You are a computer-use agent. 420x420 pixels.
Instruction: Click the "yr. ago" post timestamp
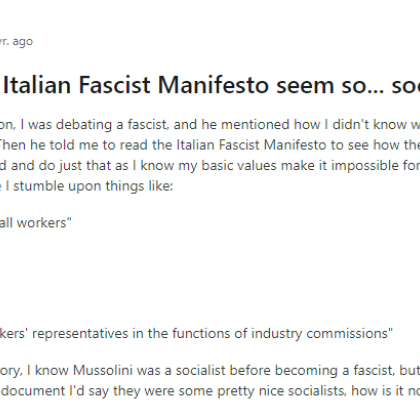tap(16, 42)
